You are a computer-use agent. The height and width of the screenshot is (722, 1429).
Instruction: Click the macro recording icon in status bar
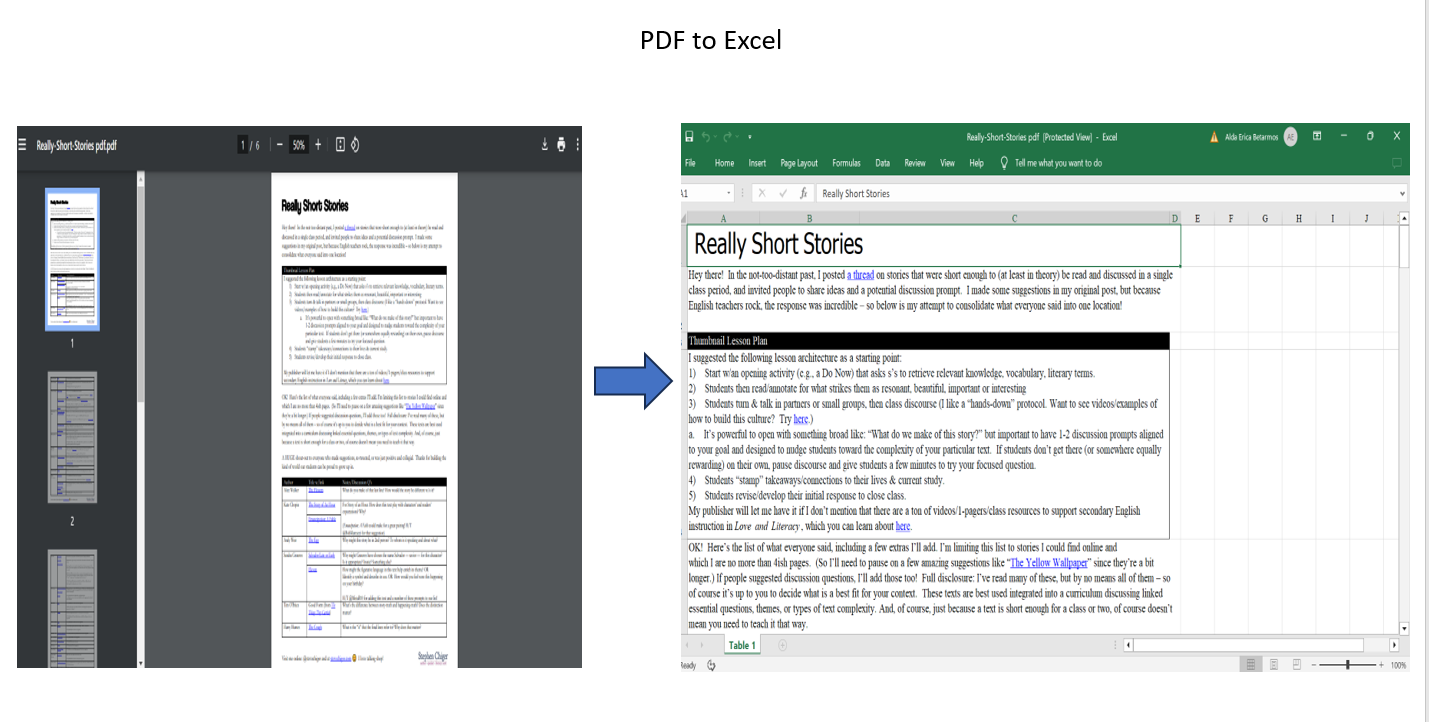[x=711, y=665]
